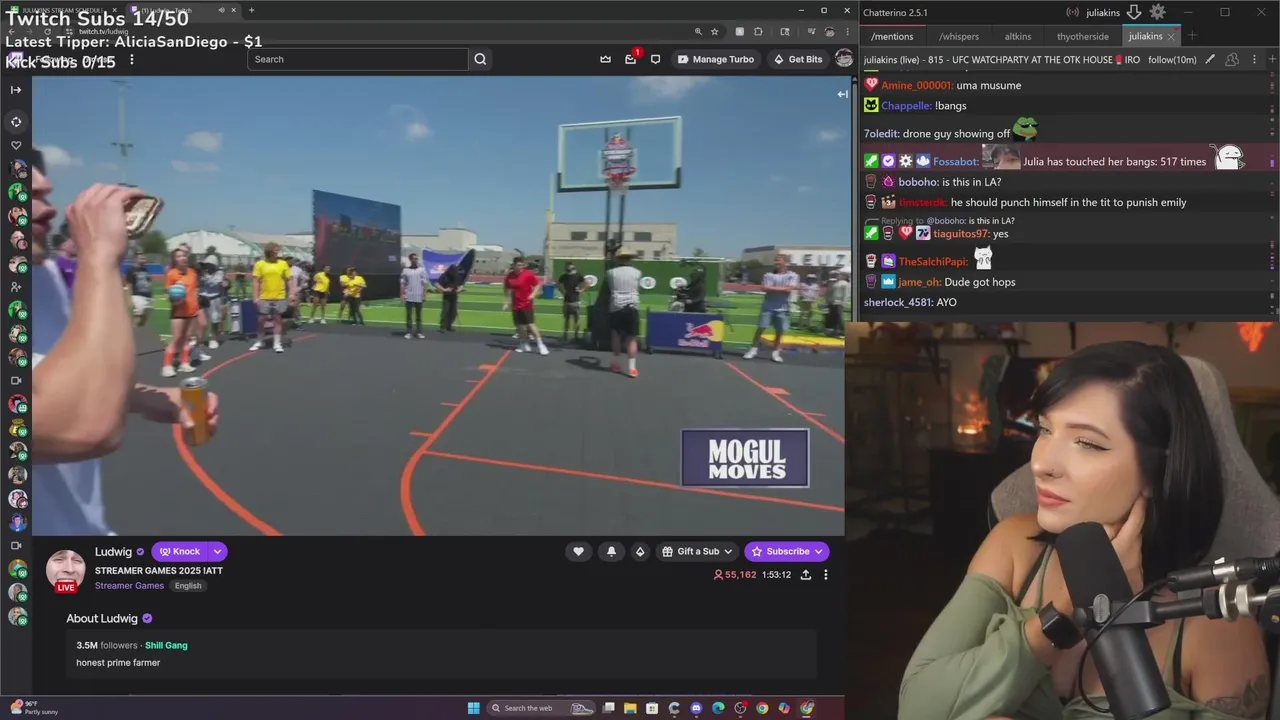Click the Chappelle username in chat
The width and height of the screenshot is (1280, 720).
click(x=906, y=105)
